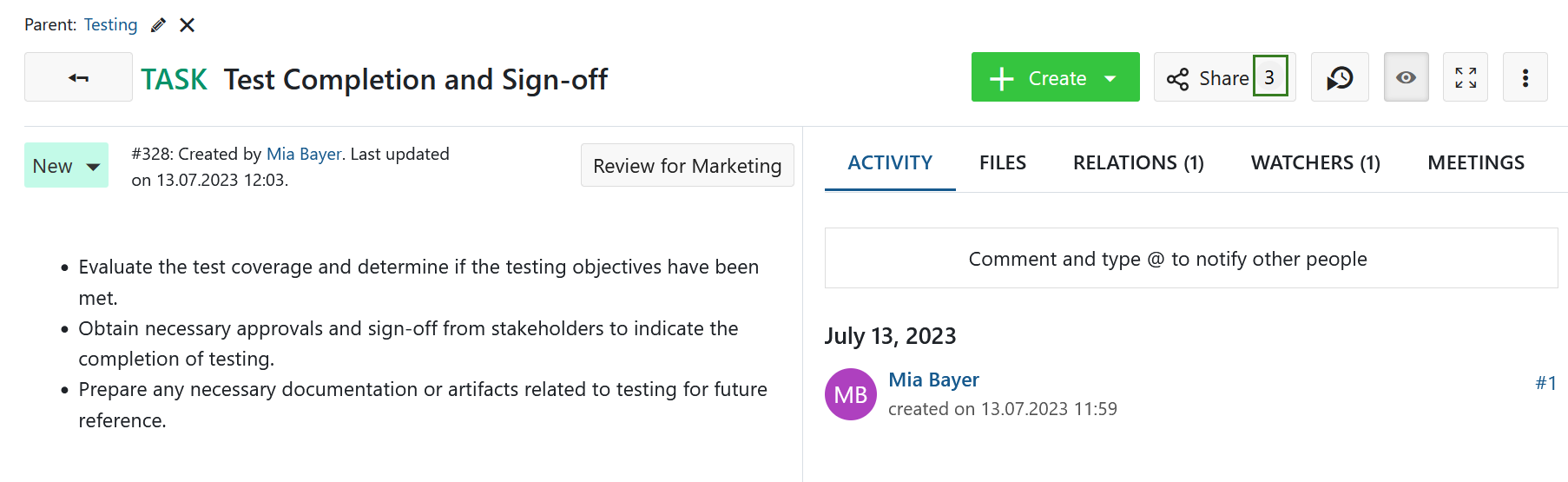Open the Relations (1) tab

[x=1138, y=162]
